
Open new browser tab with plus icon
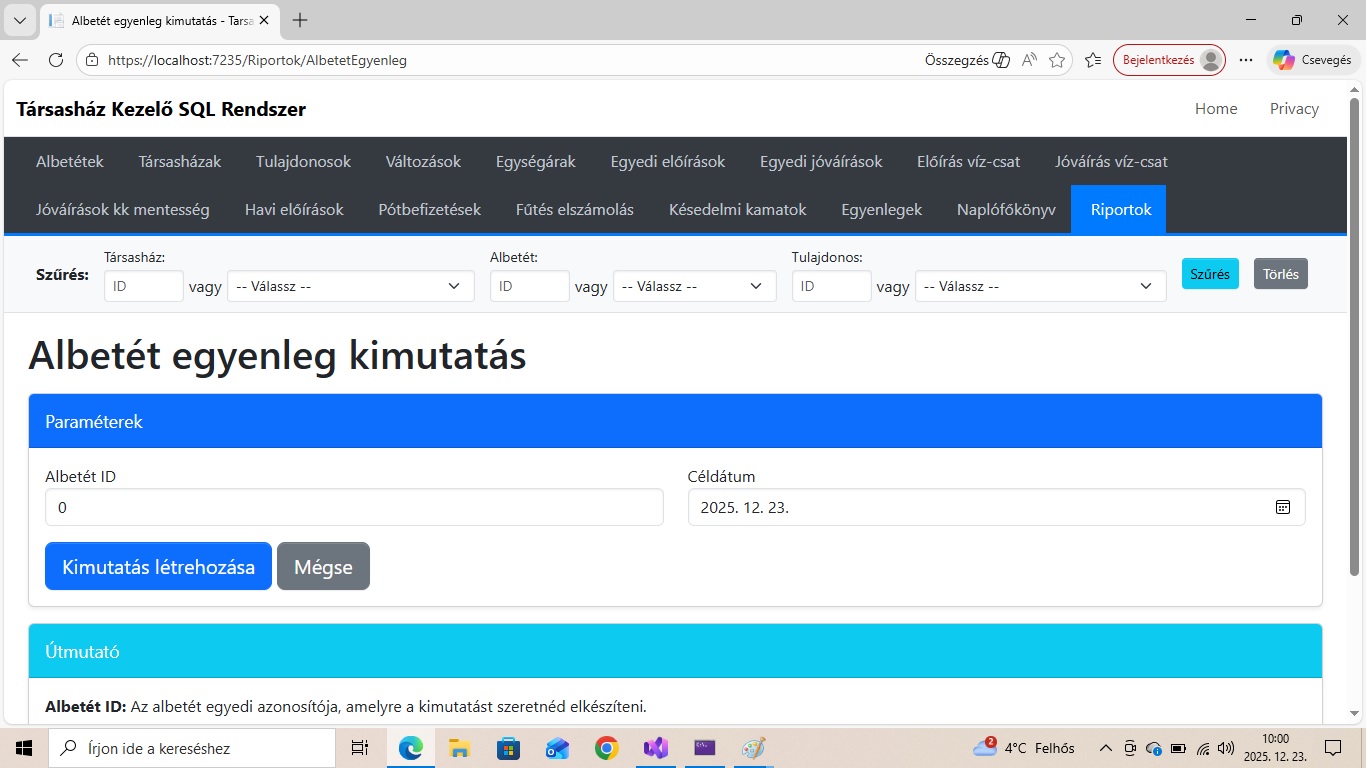point(300,20)
